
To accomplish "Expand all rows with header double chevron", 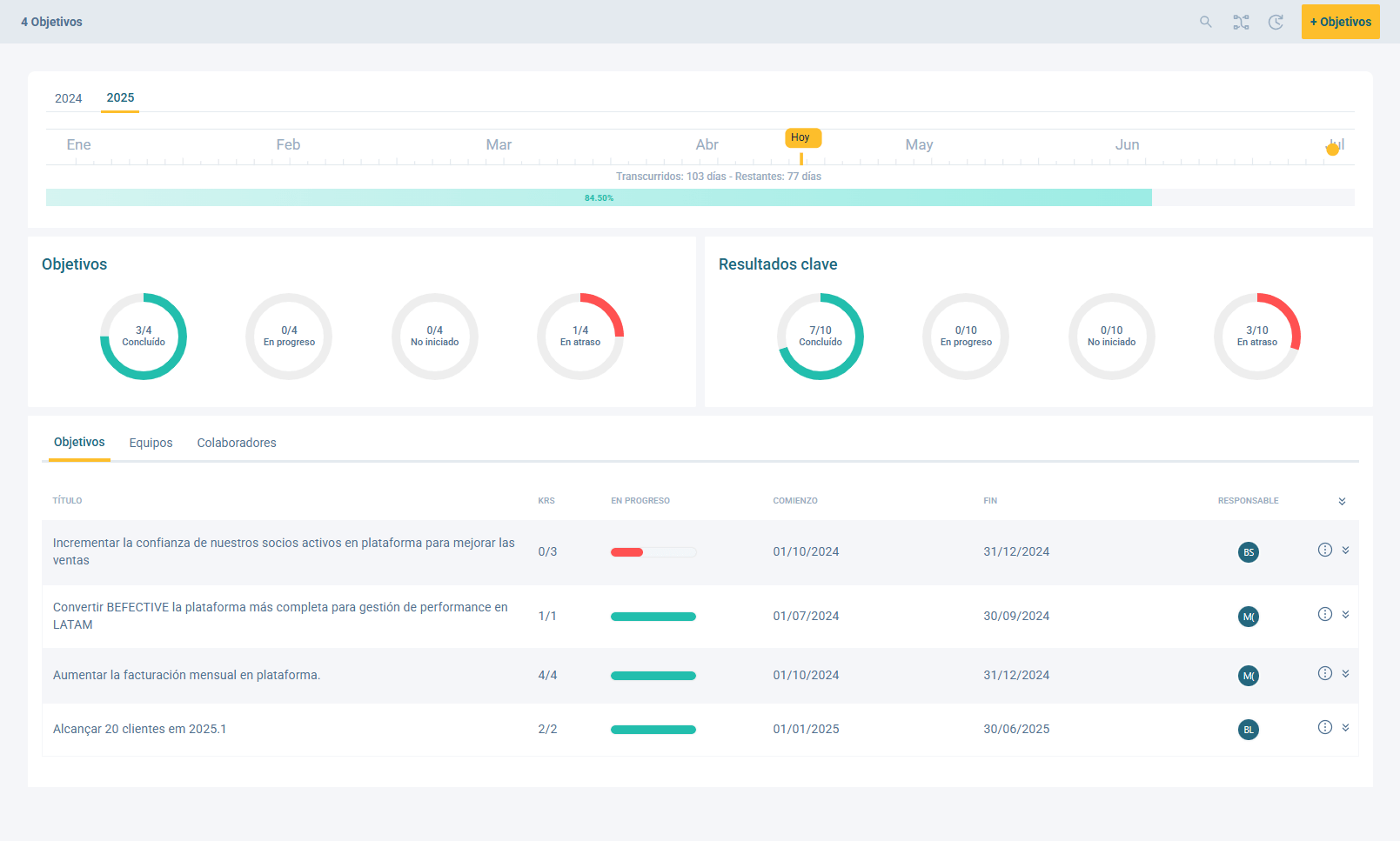I will pyautogui.click(x=1342, y=501).
